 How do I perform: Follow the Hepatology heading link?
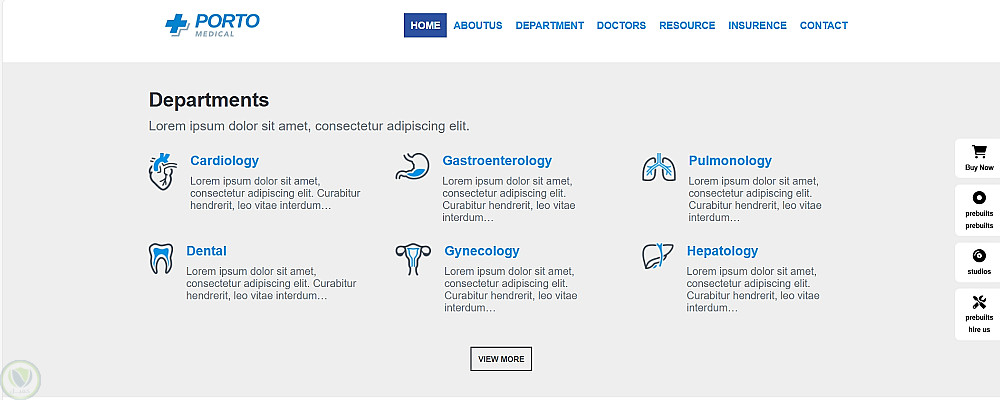click(722, 251)
